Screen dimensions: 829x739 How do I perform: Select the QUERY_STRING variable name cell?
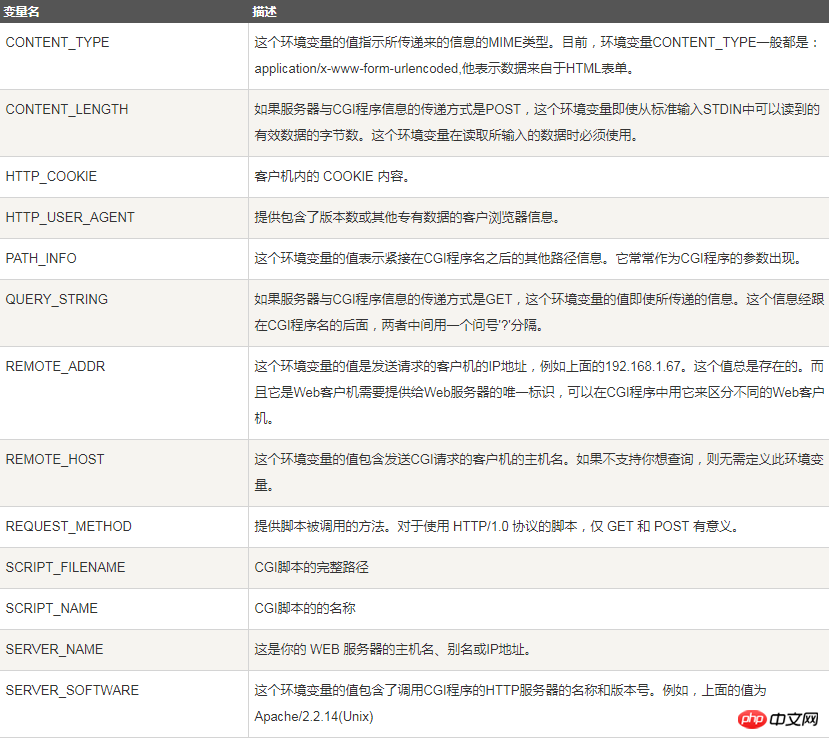pos(124,313)
